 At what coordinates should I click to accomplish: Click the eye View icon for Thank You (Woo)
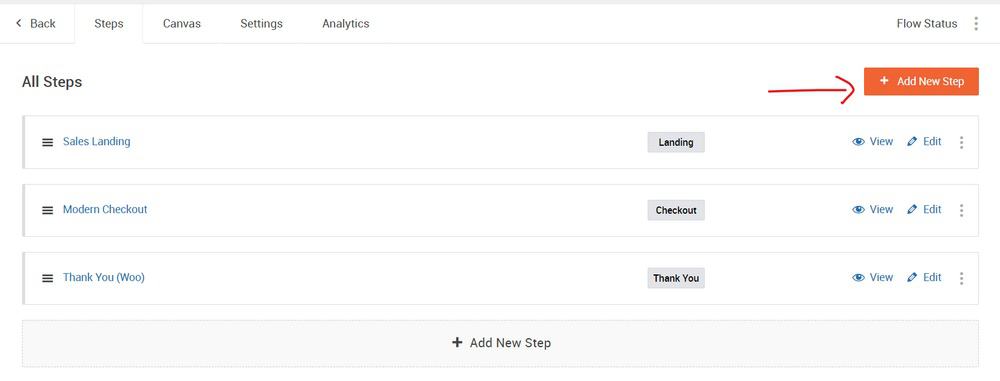point(858,277)
